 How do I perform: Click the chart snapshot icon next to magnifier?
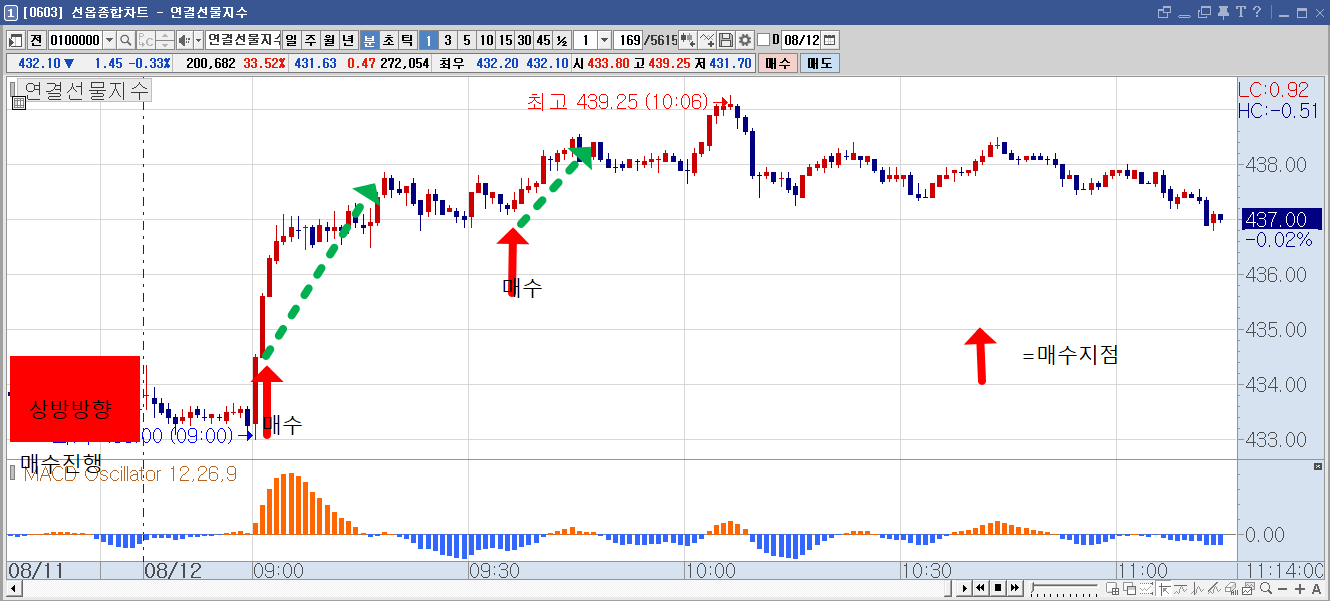coord(1248,589)
